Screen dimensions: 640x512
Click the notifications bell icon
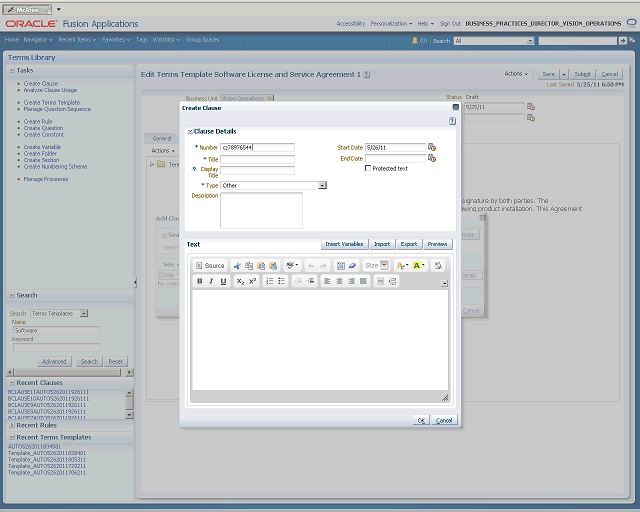tap(415, 40)
